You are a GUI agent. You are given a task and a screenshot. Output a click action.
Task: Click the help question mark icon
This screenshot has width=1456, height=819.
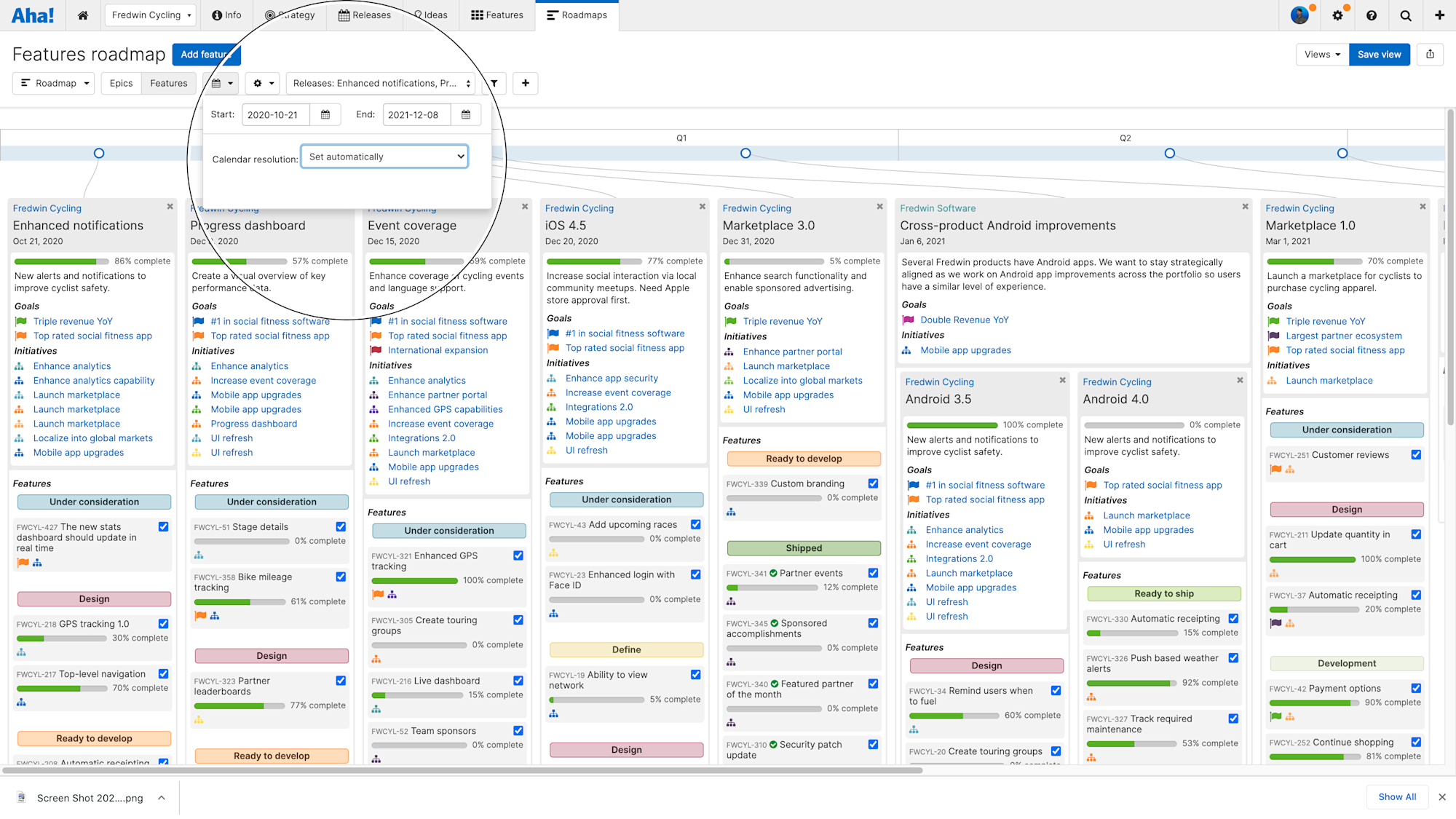[1372, 15]
